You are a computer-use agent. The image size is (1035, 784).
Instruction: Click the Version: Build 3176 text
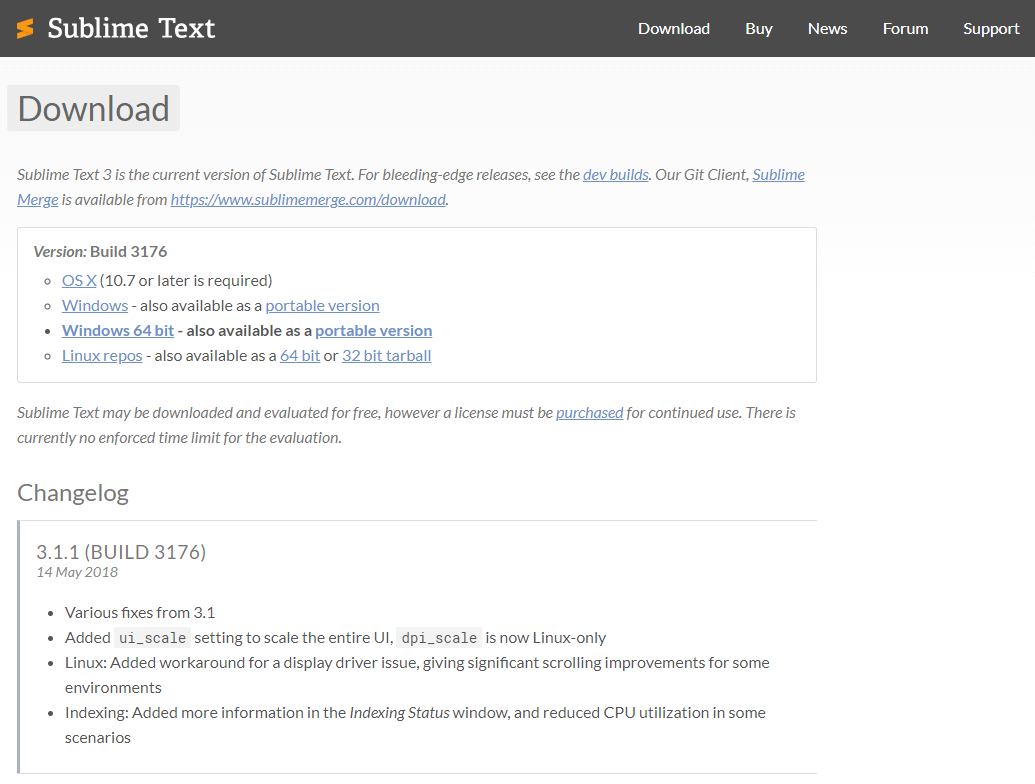point(100,251)
